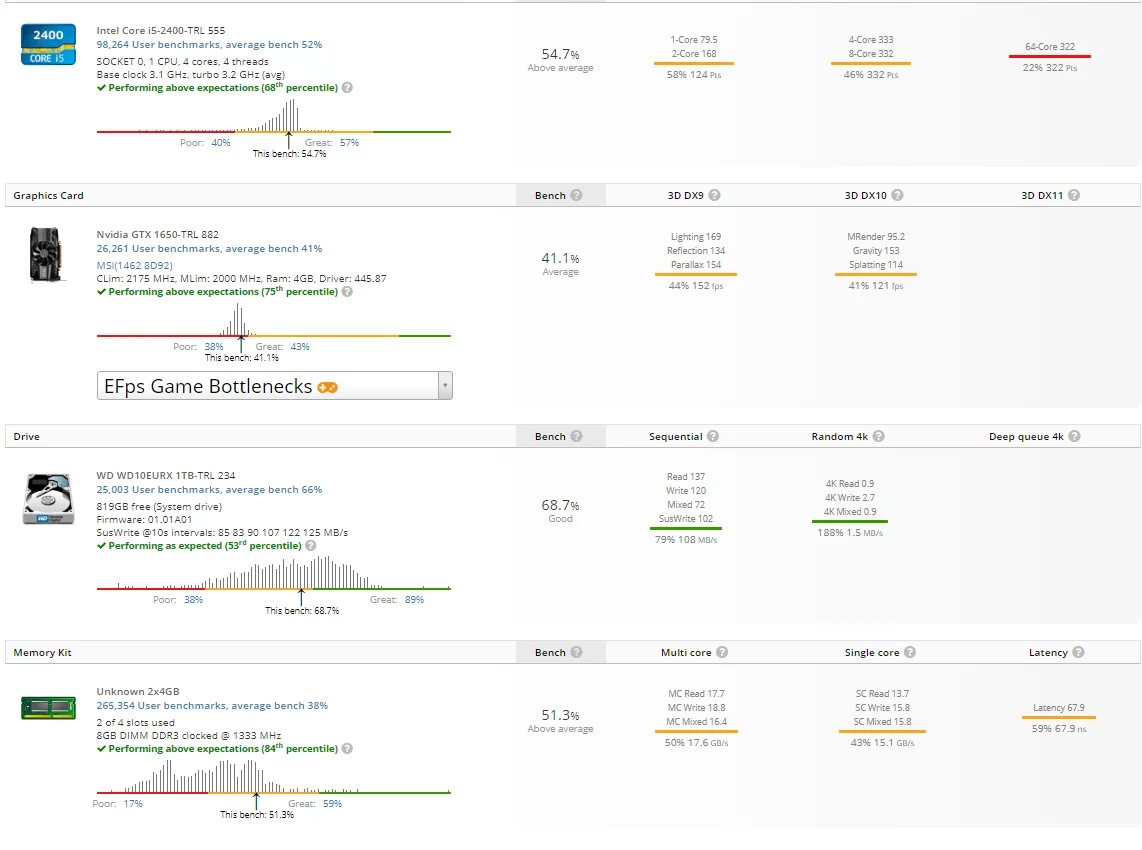Click the green memory kit image
This screenshot has width=1142, height=850.
pyautogui.click(x=48, y=708)
